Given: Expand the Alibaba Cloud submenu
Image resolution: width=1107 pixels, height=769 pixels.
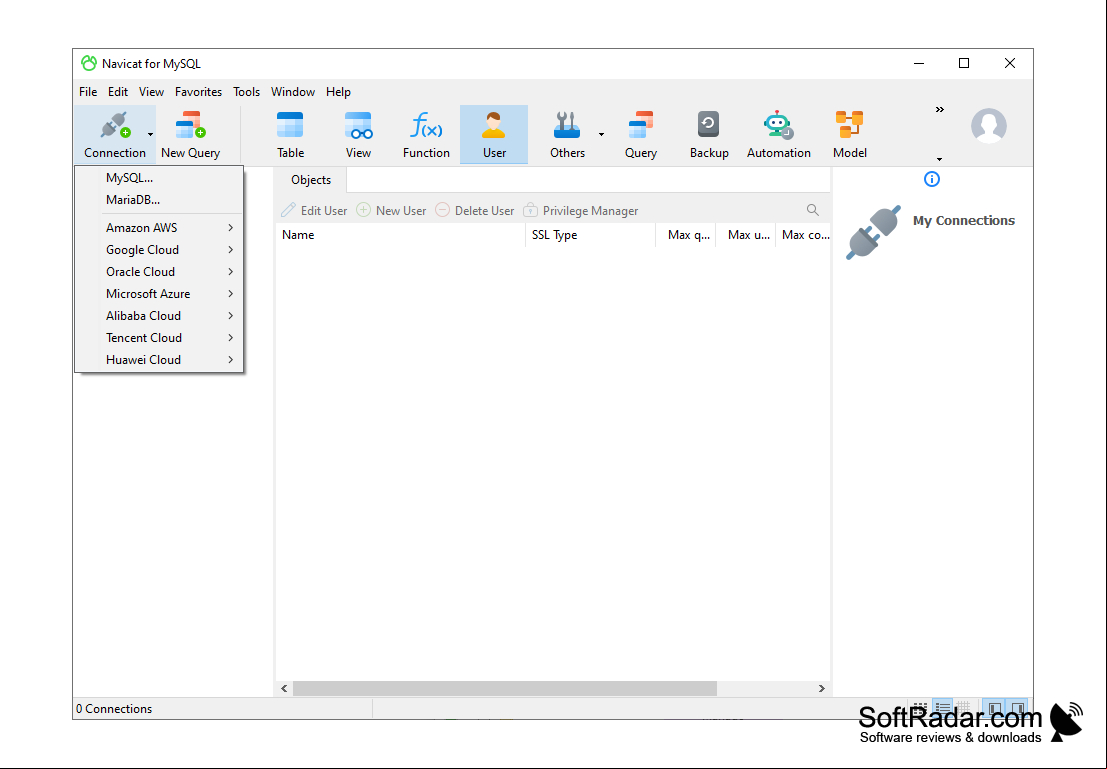Looking at the screenshot, I should point(159,315).
